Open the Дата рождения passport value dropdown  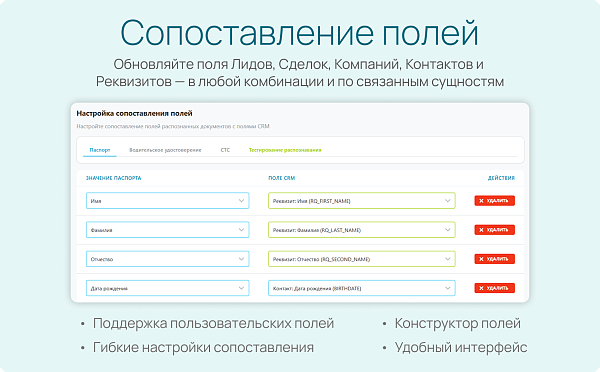[168, 288]
